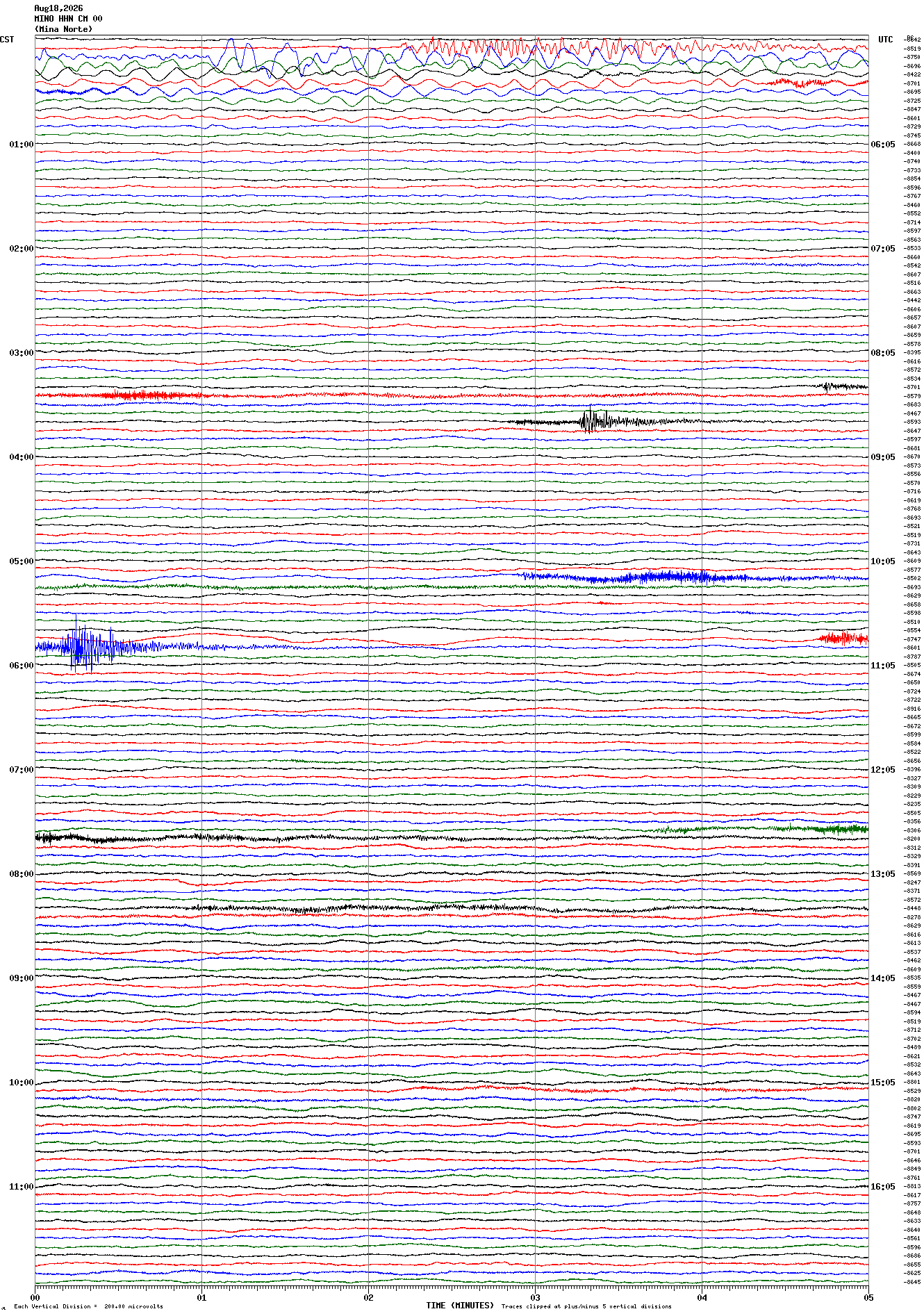Select the 02 minute mark on the bottom axis
This screenshot has width=924, height=1316.
click(x=368, y=1297)
